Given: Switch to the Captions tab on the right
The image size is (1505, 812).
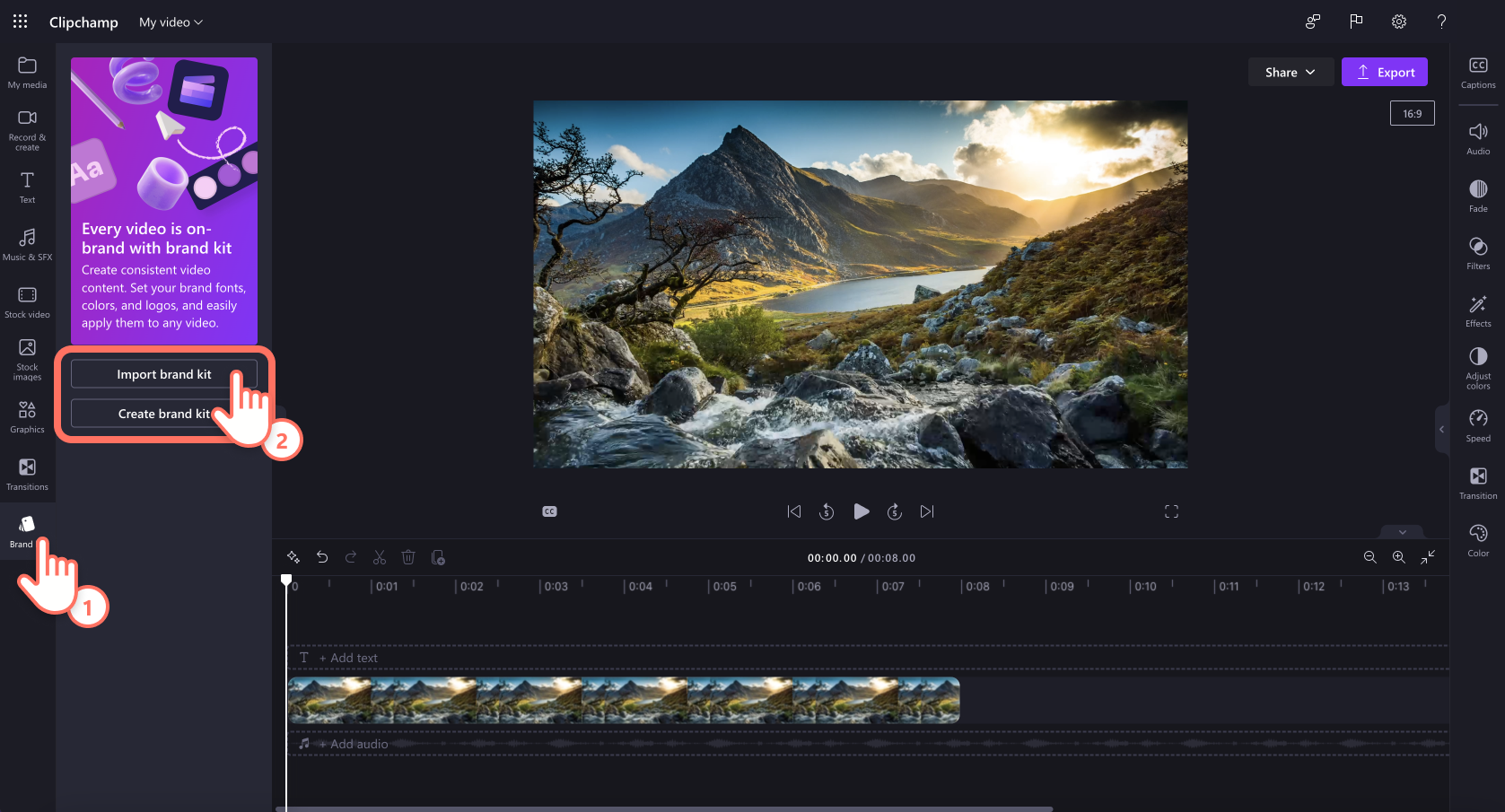Looking at the screenshot, I should pyautogui.click(x=1477, y=72).
